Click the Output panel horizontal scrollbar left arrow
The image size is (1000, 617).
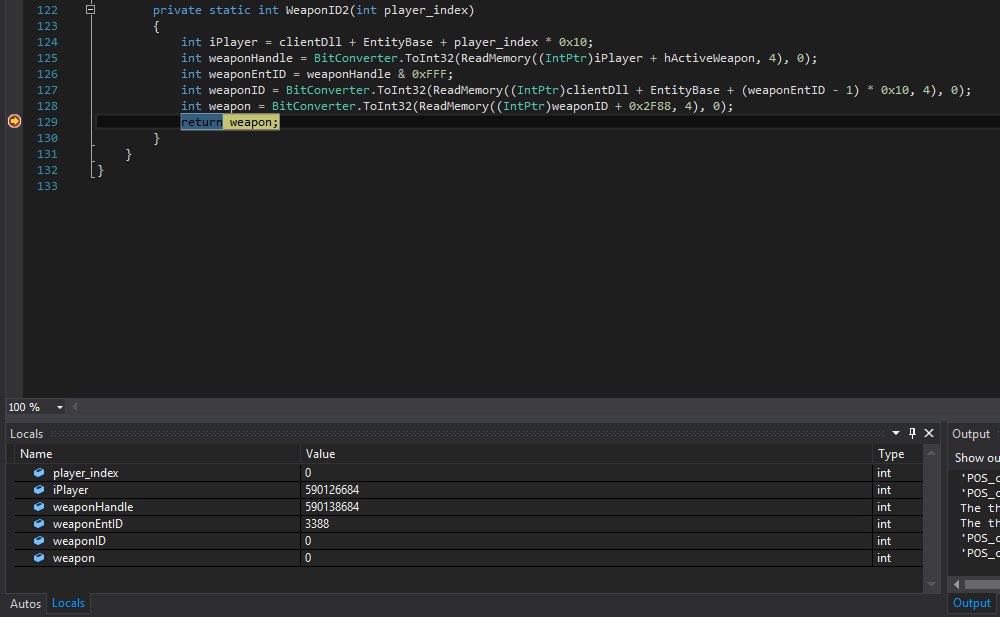click(x=956, y=584)
